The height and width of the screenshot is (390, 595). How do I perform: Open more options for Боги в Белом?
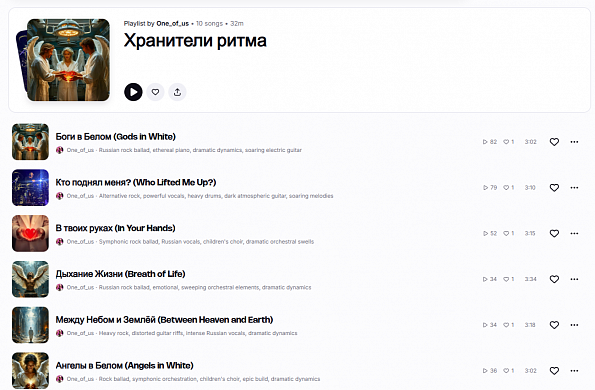pos(574,142)
